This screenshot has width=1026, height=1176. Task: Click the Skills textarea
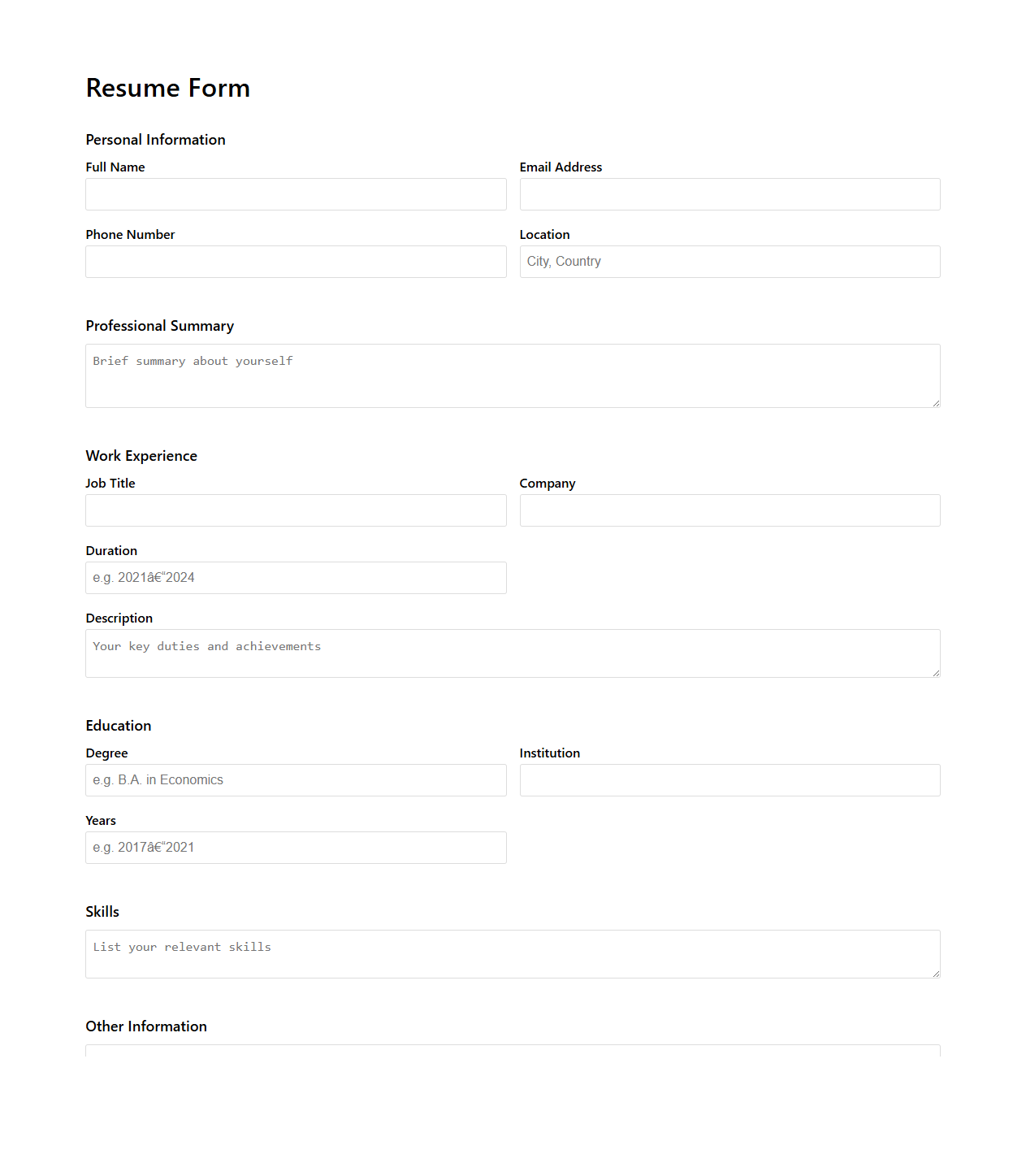pyautogui.click(x=512, y=953)
